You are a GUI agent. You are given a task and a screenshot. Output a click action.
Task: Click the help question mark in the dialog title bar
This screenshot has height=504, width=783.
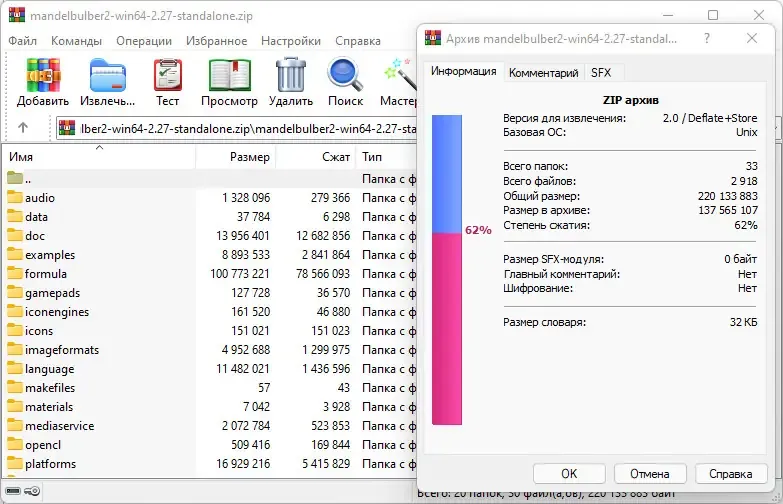(x=707, y=38)
